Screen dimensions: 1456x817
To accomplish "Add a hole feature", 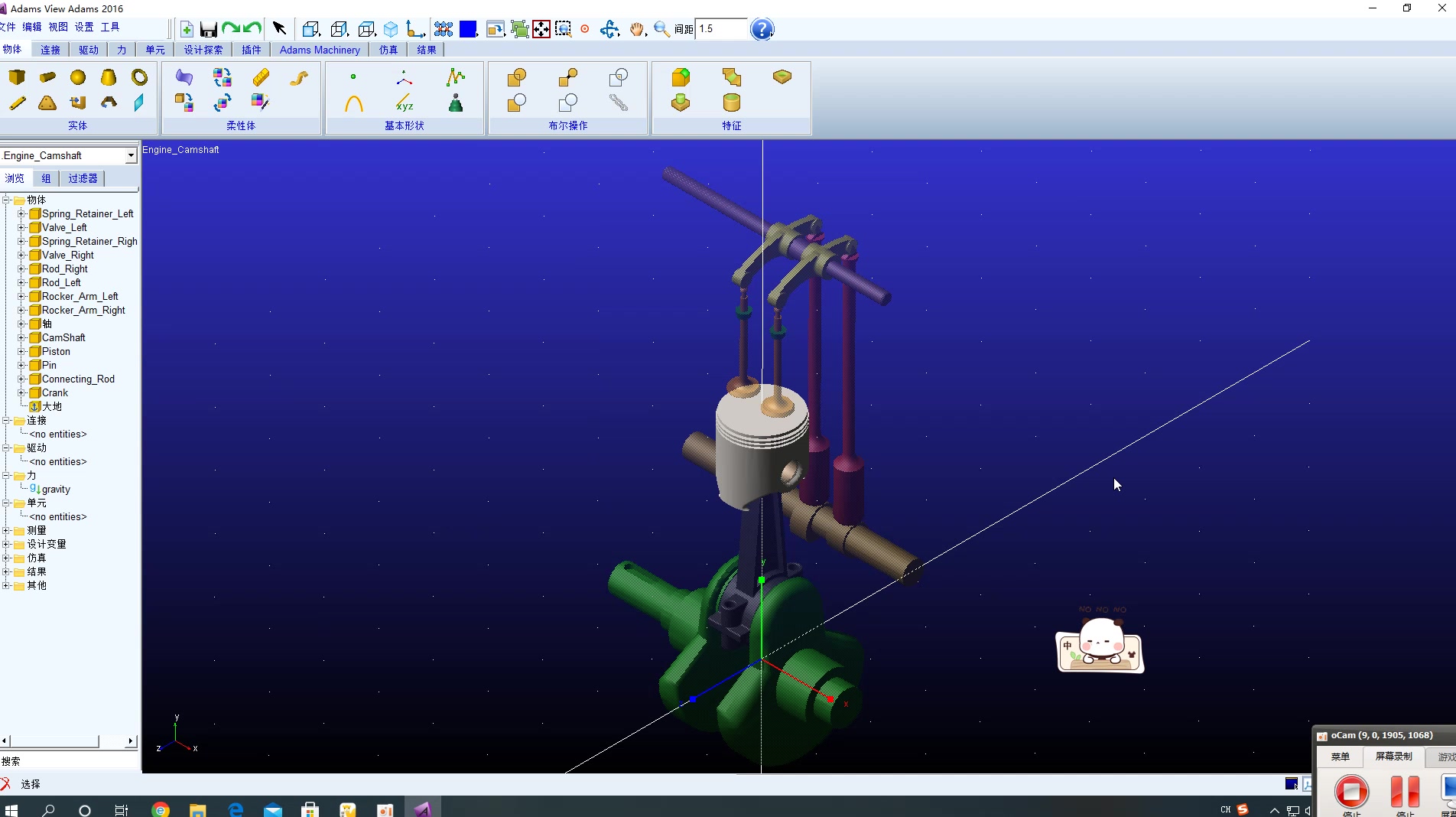I will coord(782,77).
